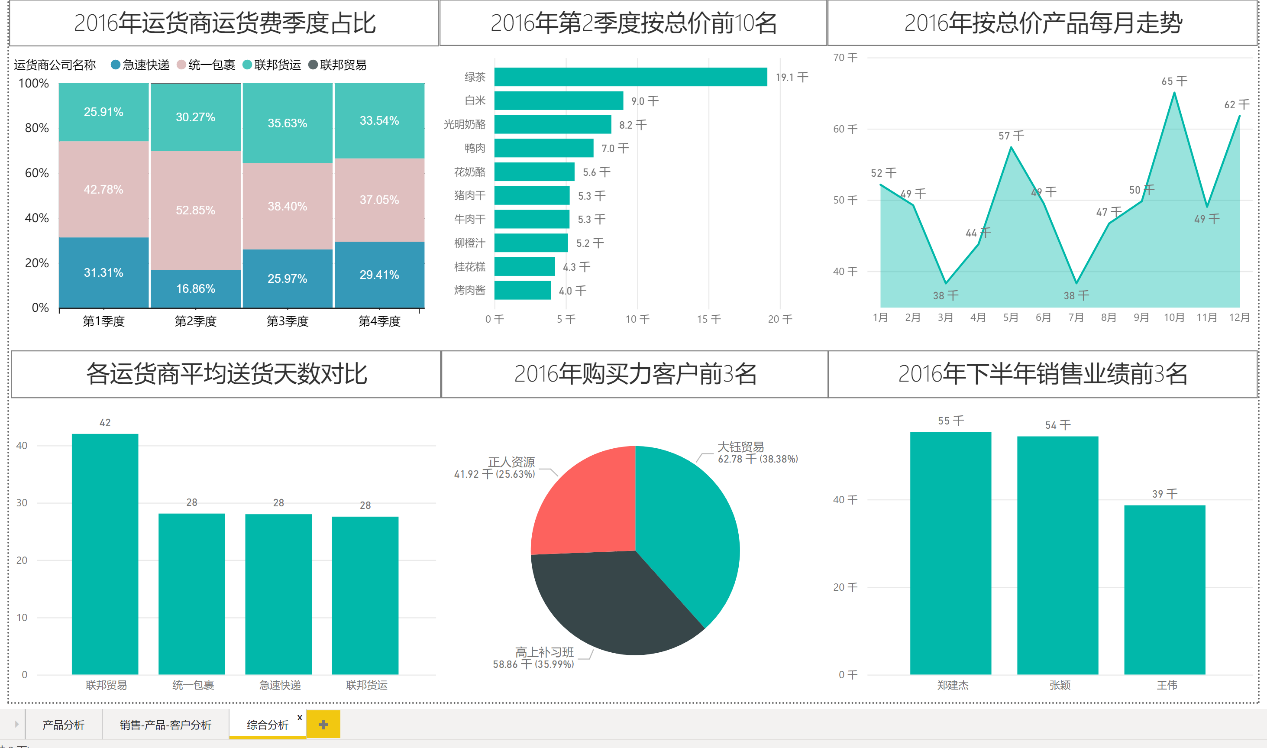This screenshot has width=1267, height=748.
Task: Click the 10月 peak point at 65千
Action: pyautogui.click(x=1174, y=93)
